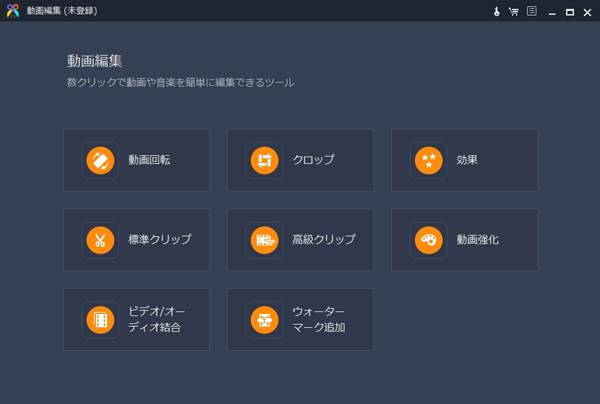Image resolution: width=600 pixels, height=404 pixels.
Task: Select the ビデオ/オーディオ結合 filmstrip icon
Action: tap(100, 320)
